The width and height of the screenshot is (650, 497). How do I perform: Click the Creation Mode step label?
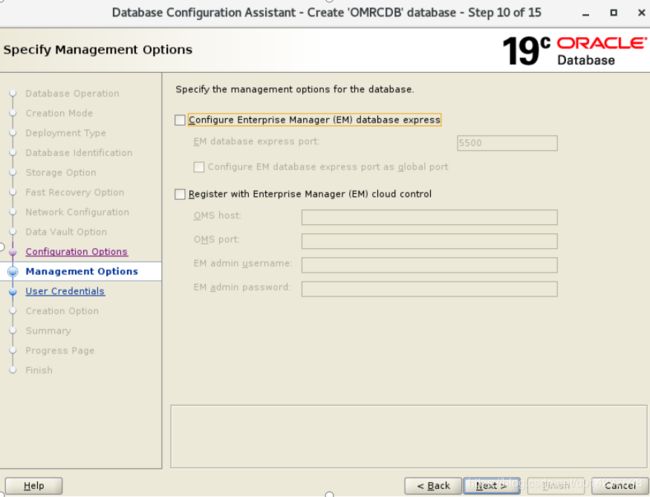coord(59,113)
